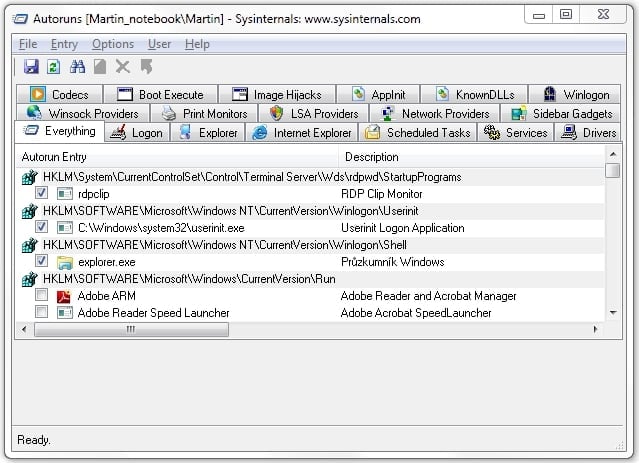Click Adobe Acrobat SpeedLauncher description

pyautogui.click(x=416, y=313)
